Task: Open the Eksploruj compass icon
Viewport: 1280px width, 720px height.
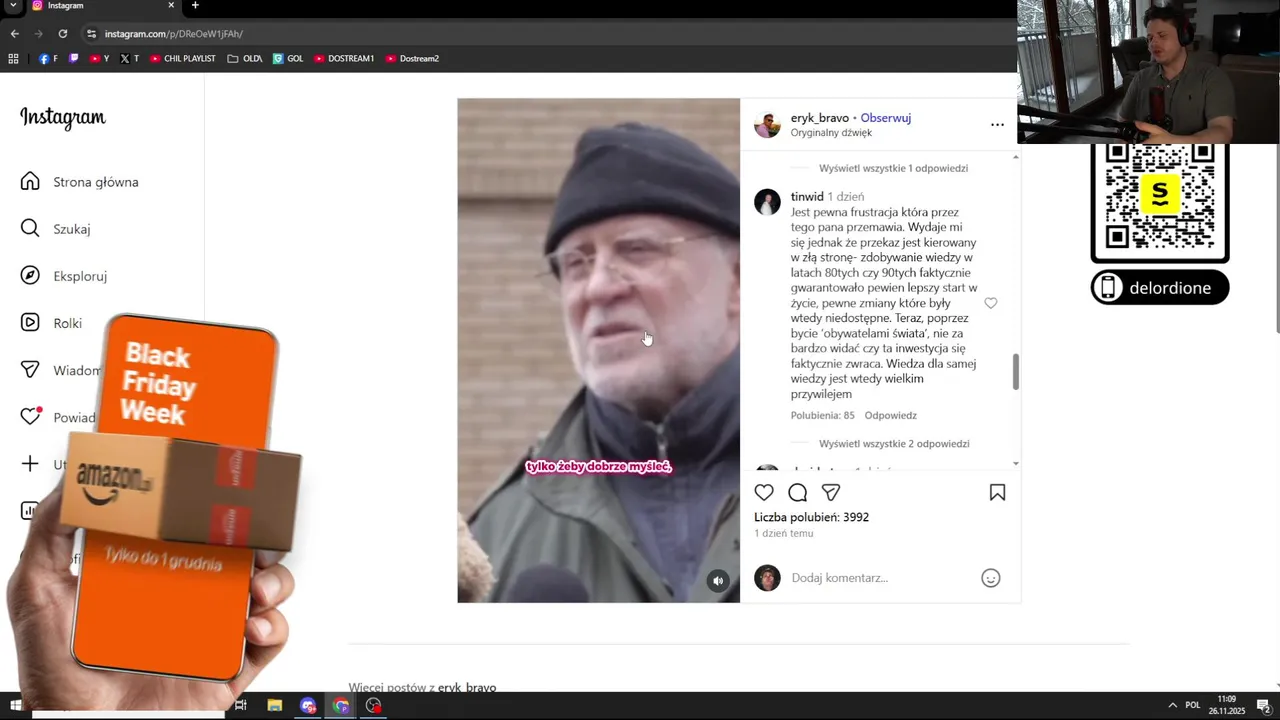Action: [30, 276]
